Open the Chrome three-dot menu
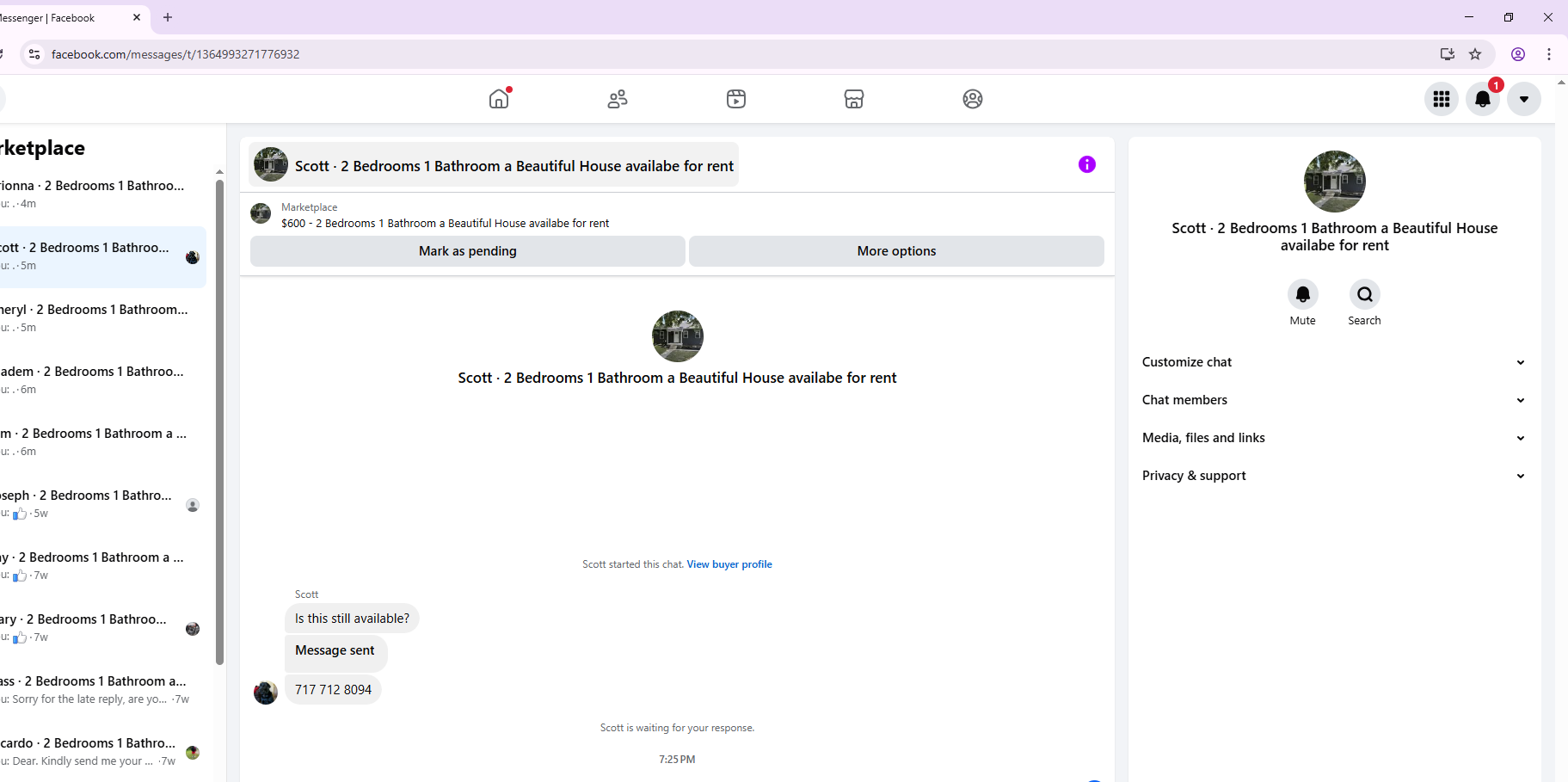This screenshot has width=1568, height=782. (x=1549, y=54)
